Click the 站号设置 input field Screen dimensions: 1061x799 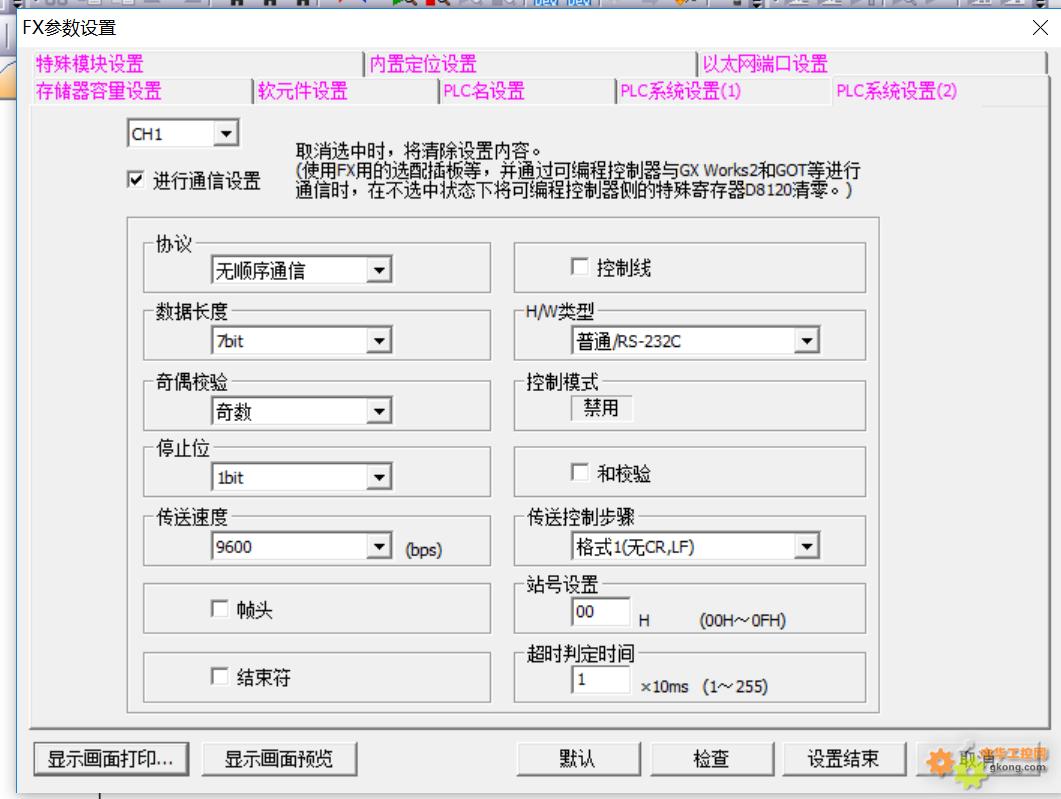click(x=601, y=612)
